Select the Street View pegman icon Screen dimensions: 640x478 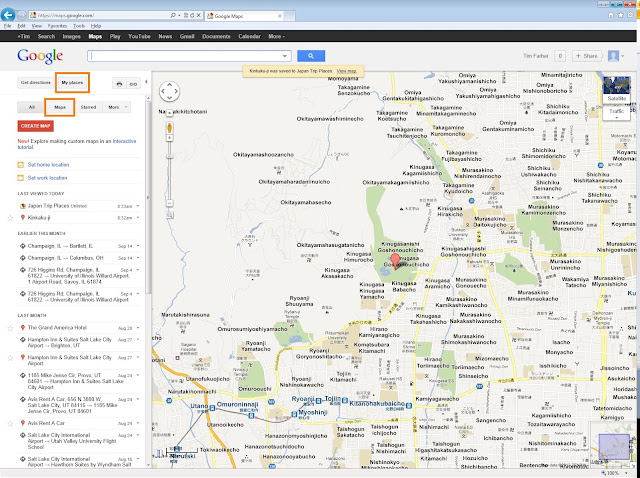pyautogui.click(x=169, y=128)
